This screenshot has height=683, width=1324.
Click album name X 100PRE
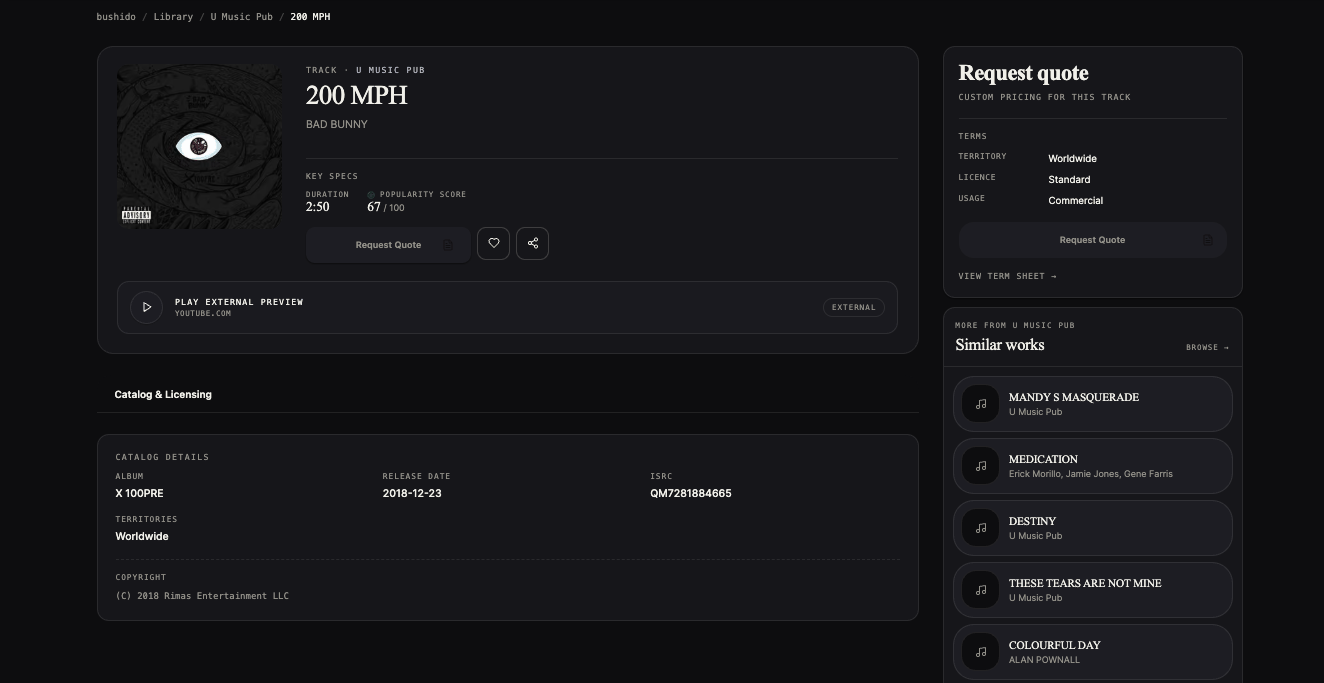pyautogui.click(x=139, y=493)
